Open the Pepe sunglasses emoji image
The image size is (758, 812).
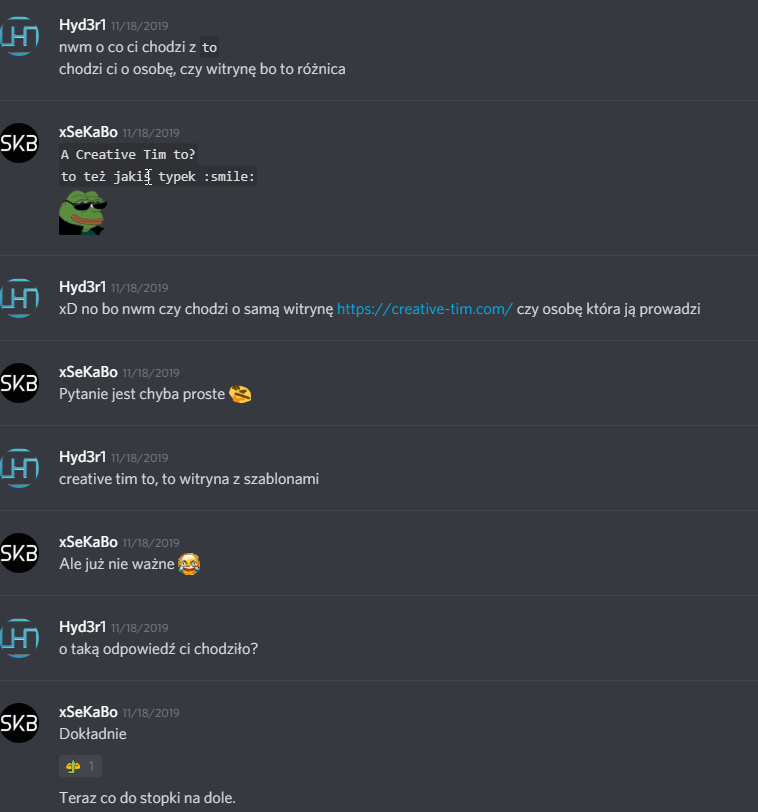coord(83,213)
